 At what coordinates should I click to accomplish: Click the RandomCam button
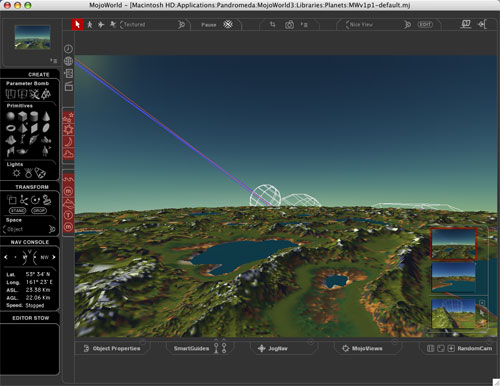[x=474, y=348]
